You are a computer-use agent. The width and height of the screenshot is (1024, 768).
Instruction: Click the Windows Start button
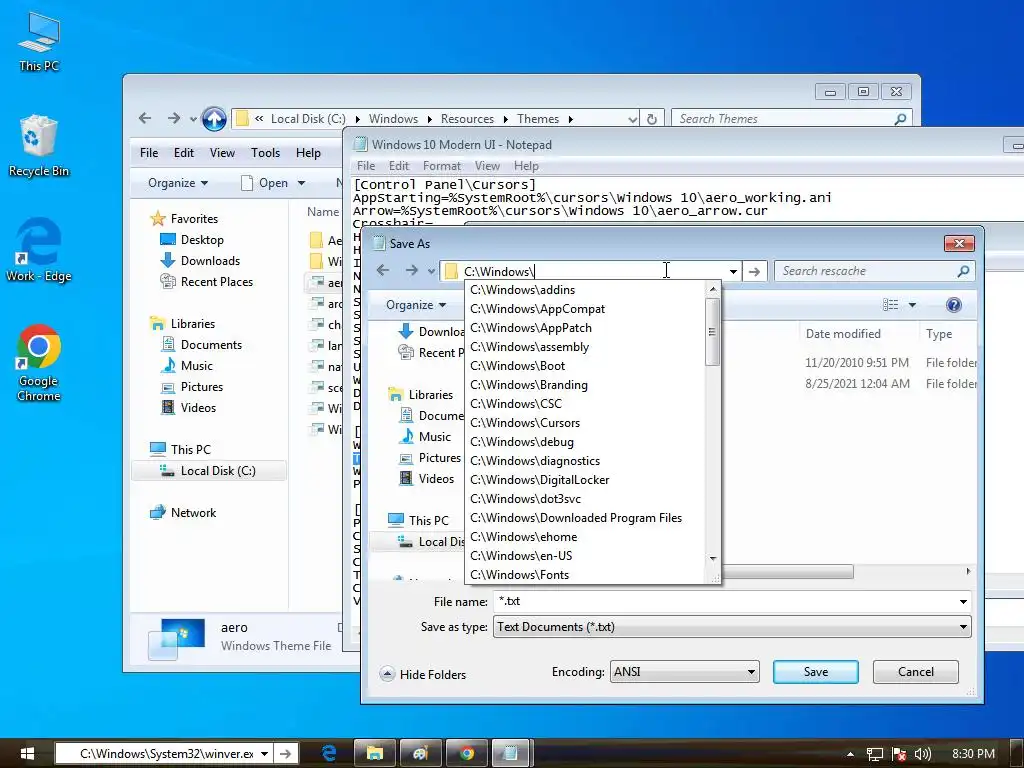click(x=27, y=754)
